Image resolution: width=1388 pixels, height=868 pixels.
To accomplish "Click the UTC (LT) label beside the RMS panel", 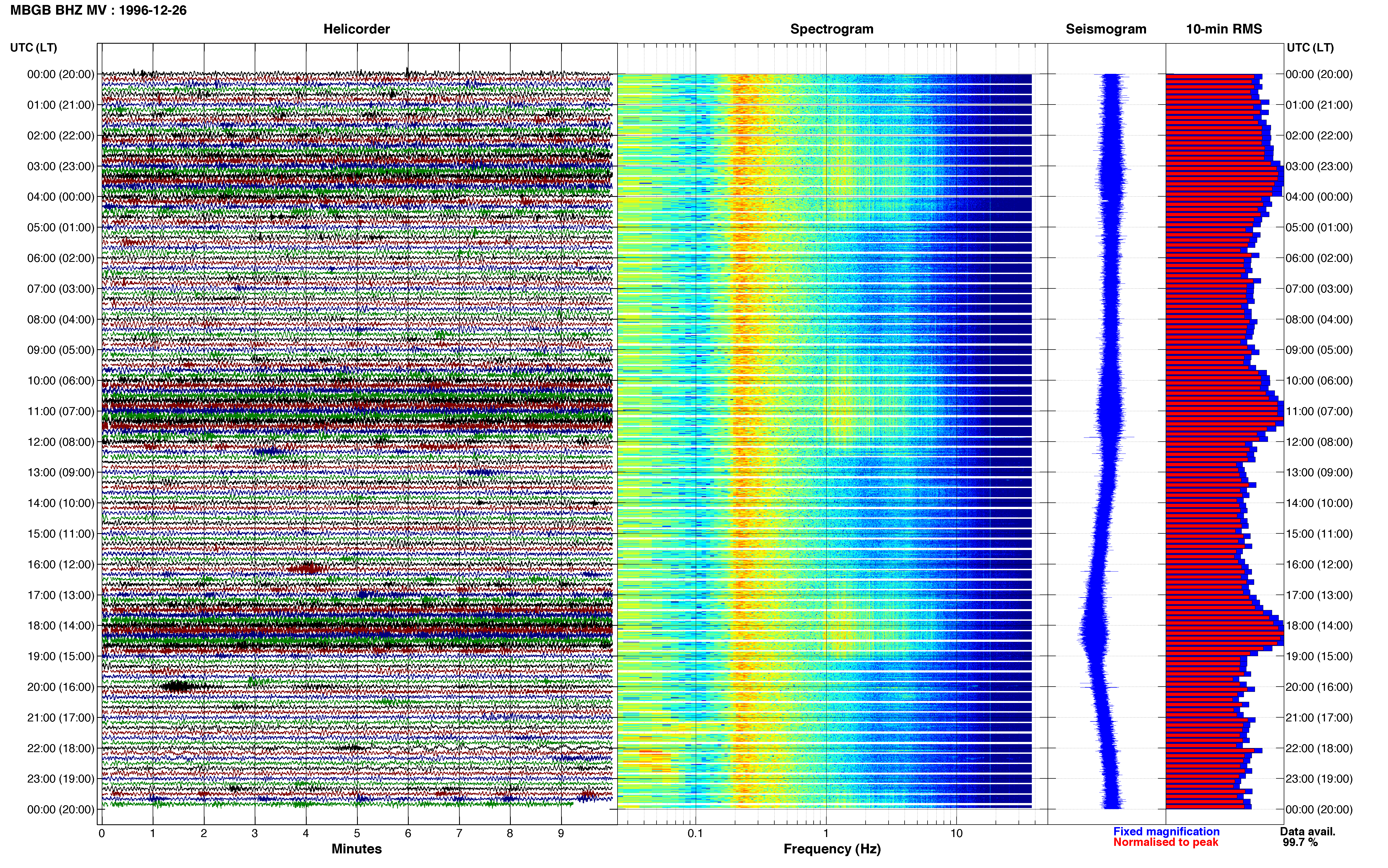I will (x=1310, y=48).
